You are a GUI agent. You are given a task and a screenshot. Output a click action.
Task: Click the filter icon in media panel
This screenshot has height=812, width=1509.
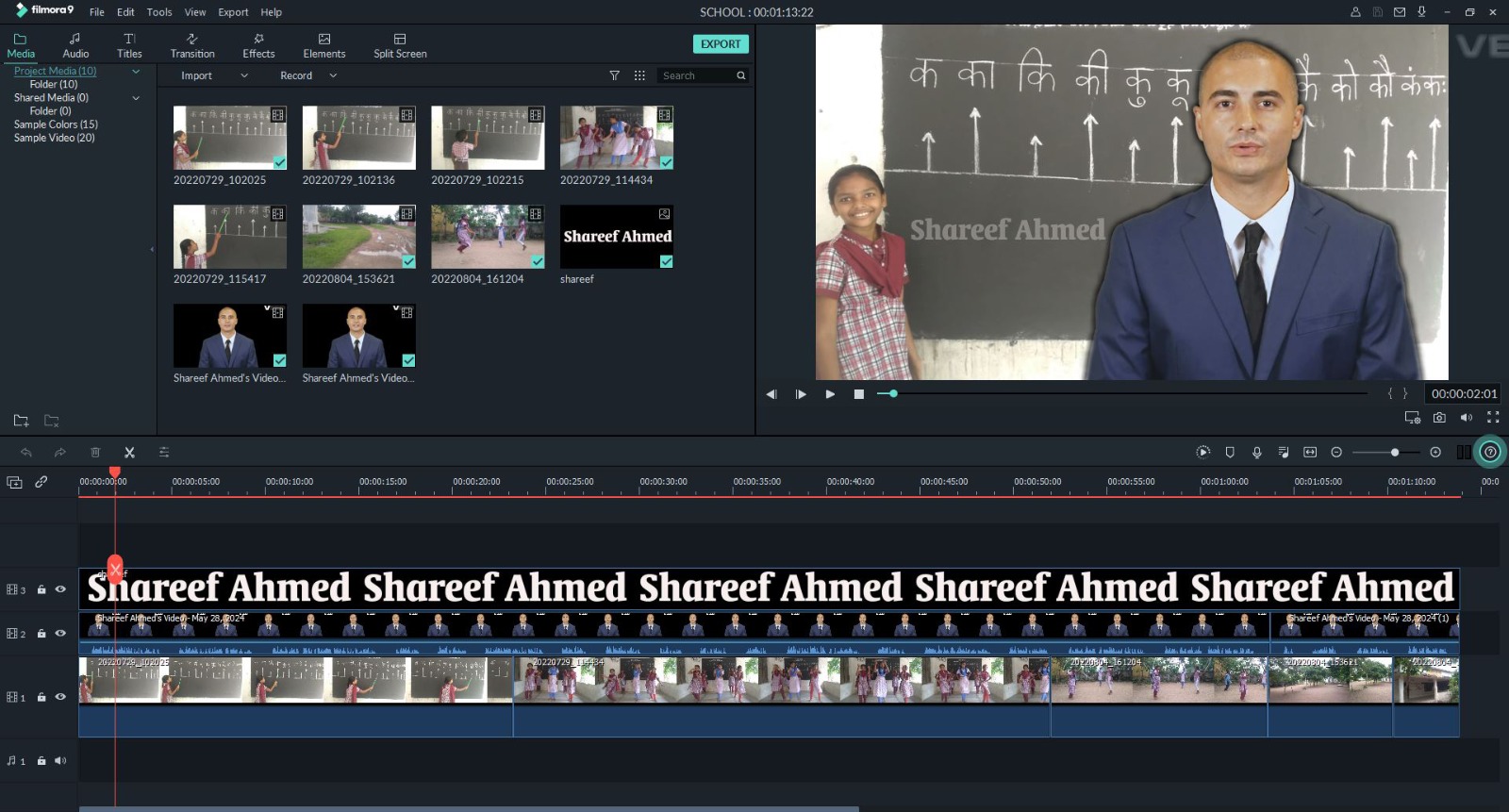pyautogui.click(x=614, y=75)
